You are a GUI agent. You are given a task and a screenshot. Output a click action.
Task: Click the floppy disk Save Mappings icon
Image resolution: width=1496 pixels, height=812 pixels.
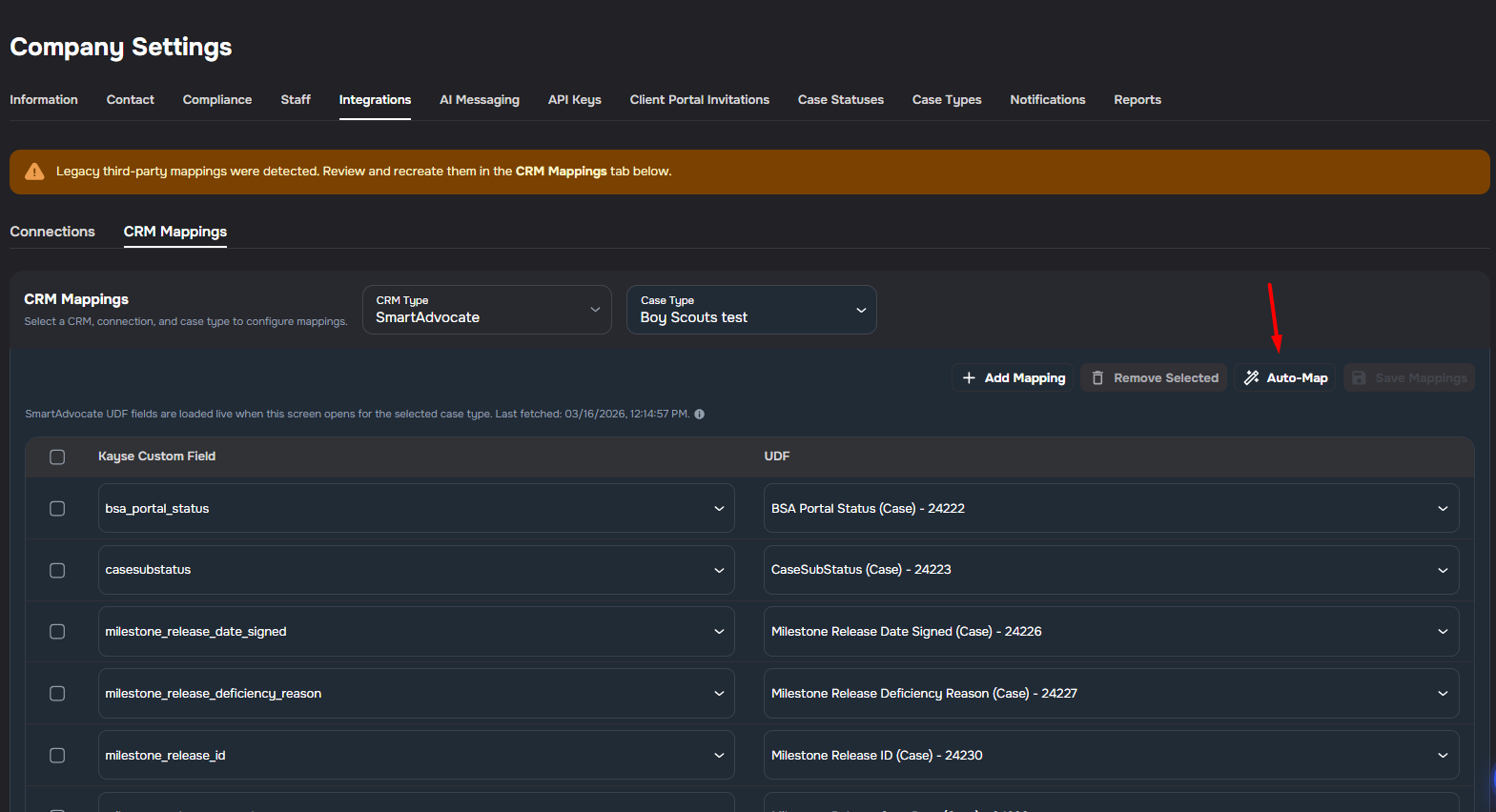pos(1360,378)
